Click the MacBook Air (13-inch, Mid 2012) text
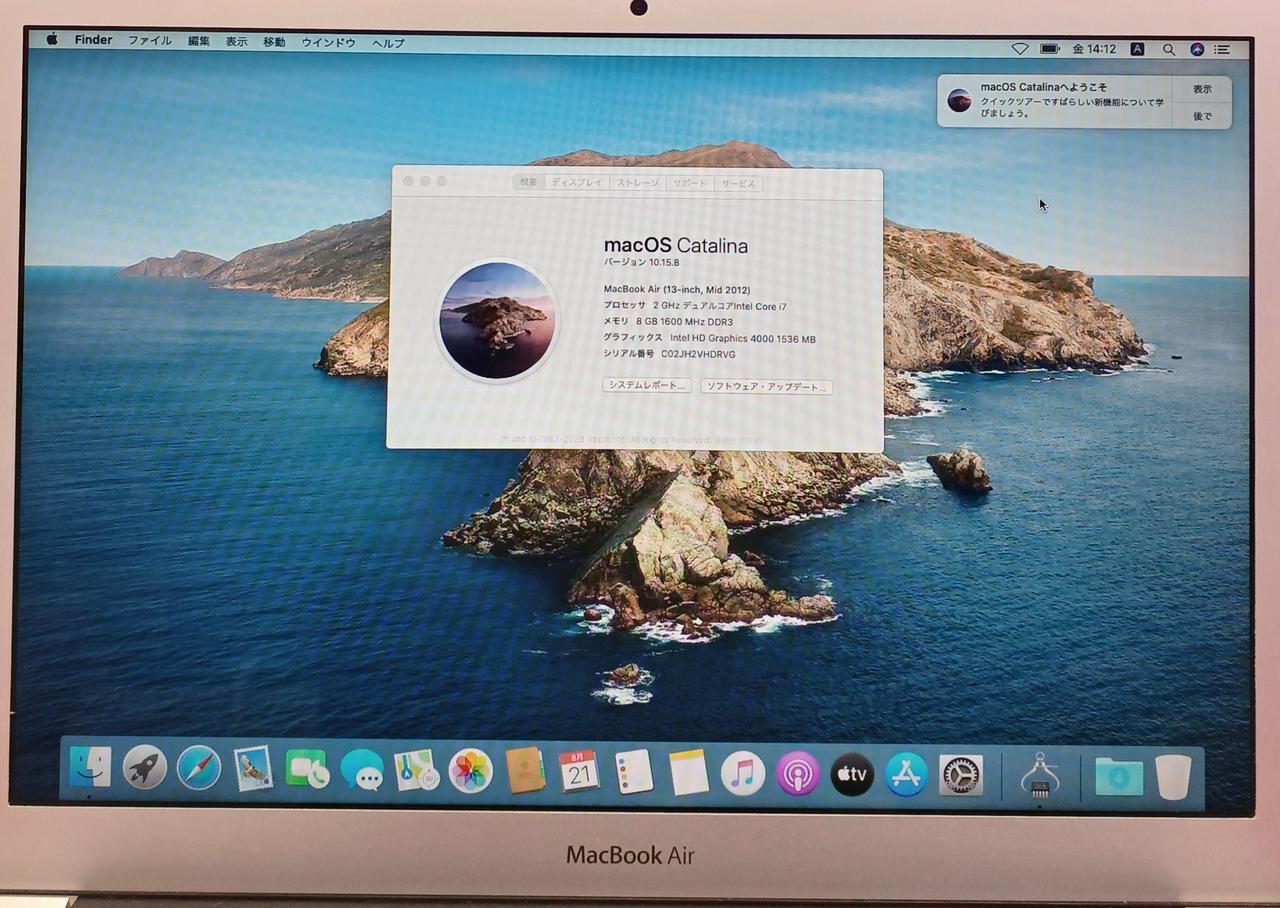1280x908 pixels. click(677, 290)
